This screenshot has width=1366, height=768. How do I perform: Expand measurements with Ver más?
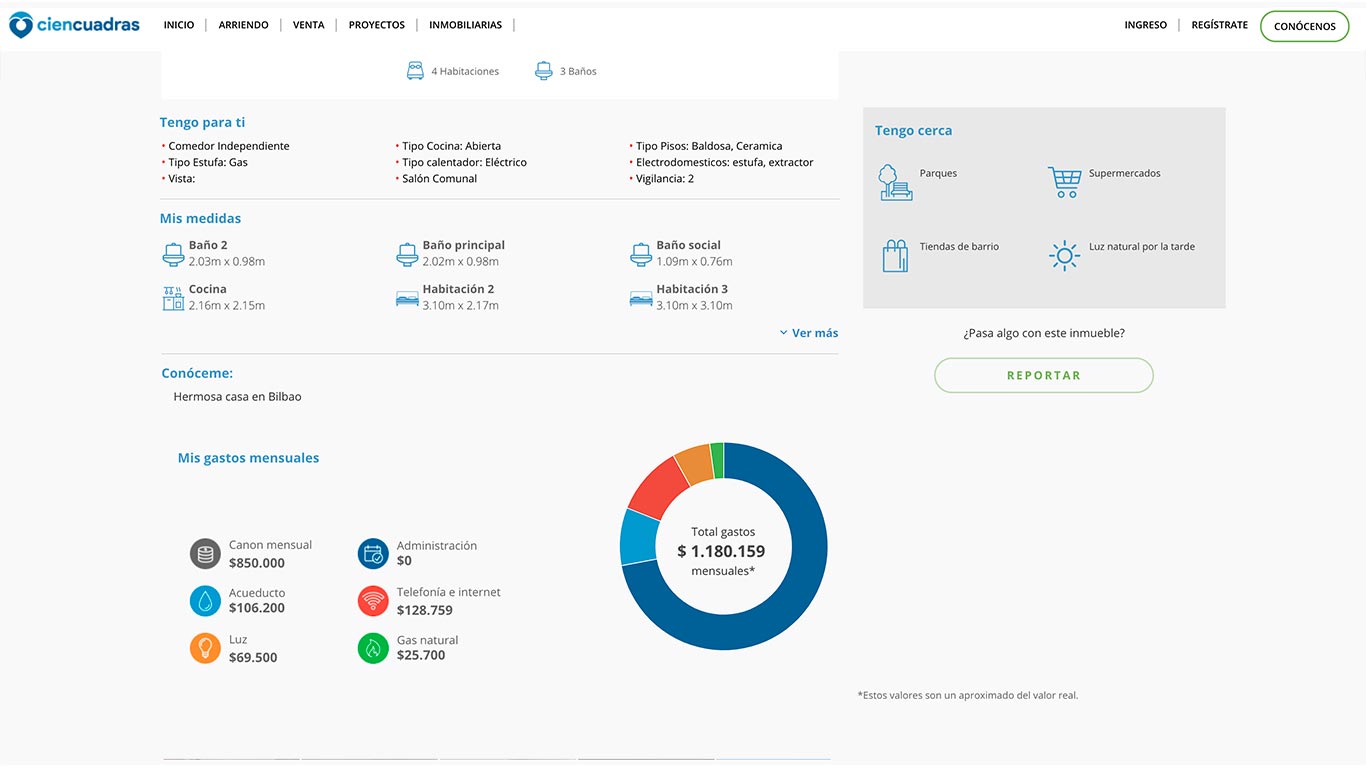809,333
